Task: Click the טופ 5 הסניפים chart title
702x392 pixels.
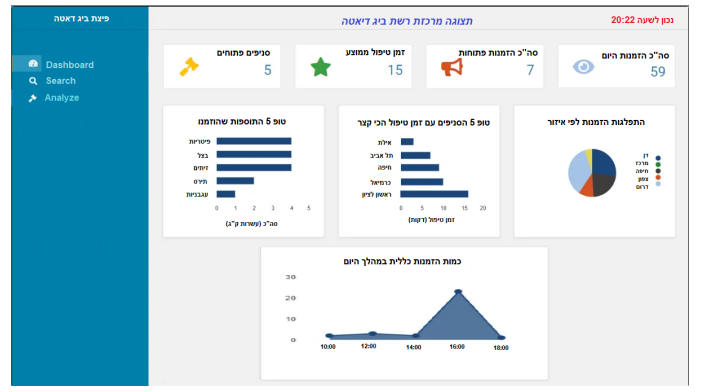Action: point(423,123)
